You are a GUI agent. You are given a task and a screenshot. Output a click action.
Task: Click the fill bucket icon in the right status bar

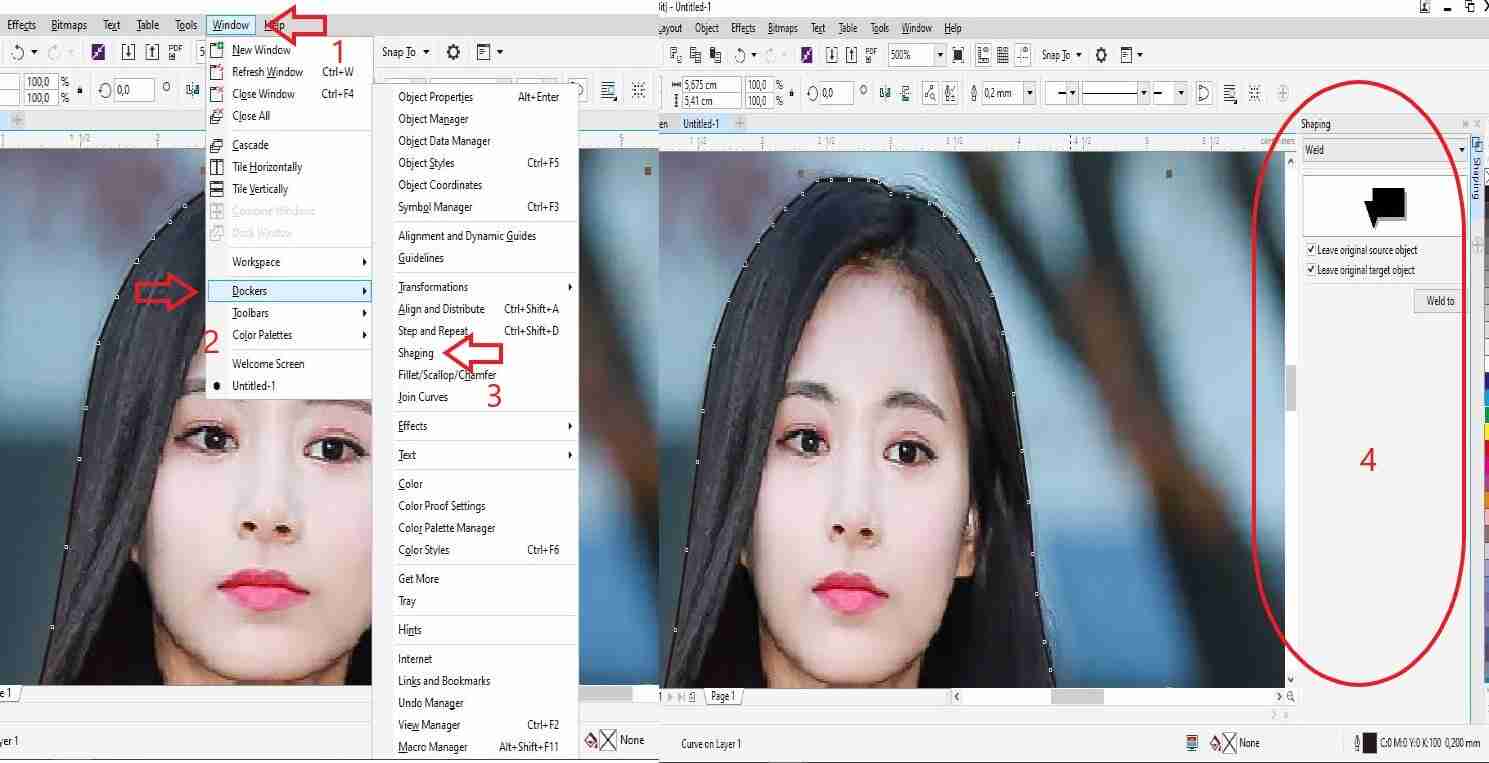1217,743
